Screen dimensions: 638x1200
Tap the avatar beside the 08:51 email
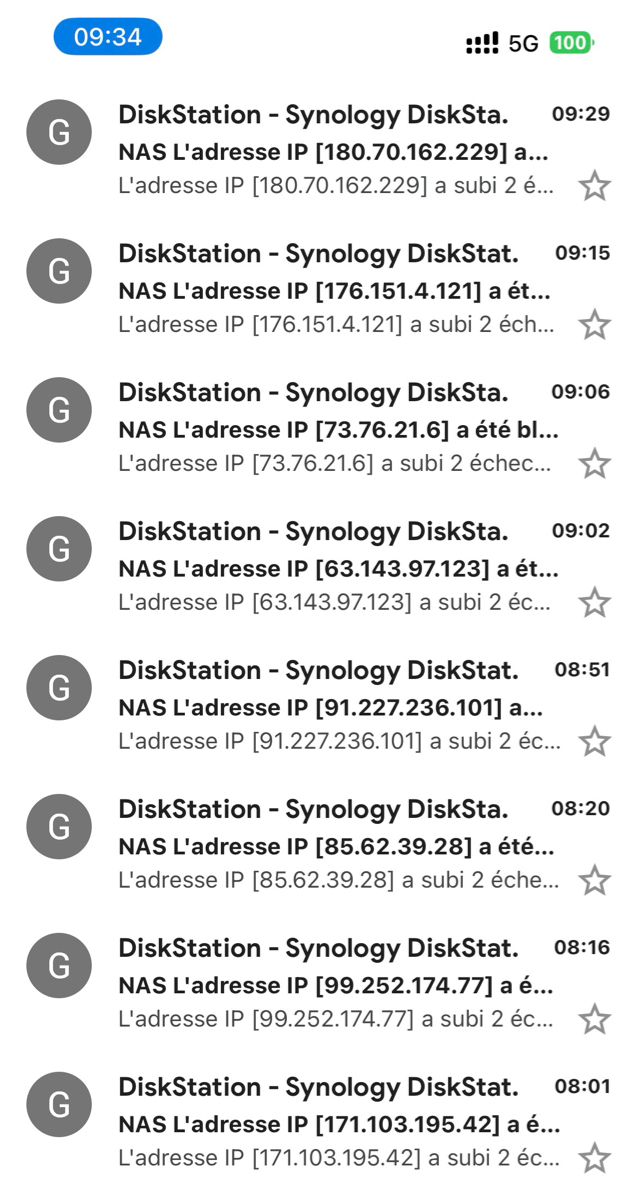point(59,688)
